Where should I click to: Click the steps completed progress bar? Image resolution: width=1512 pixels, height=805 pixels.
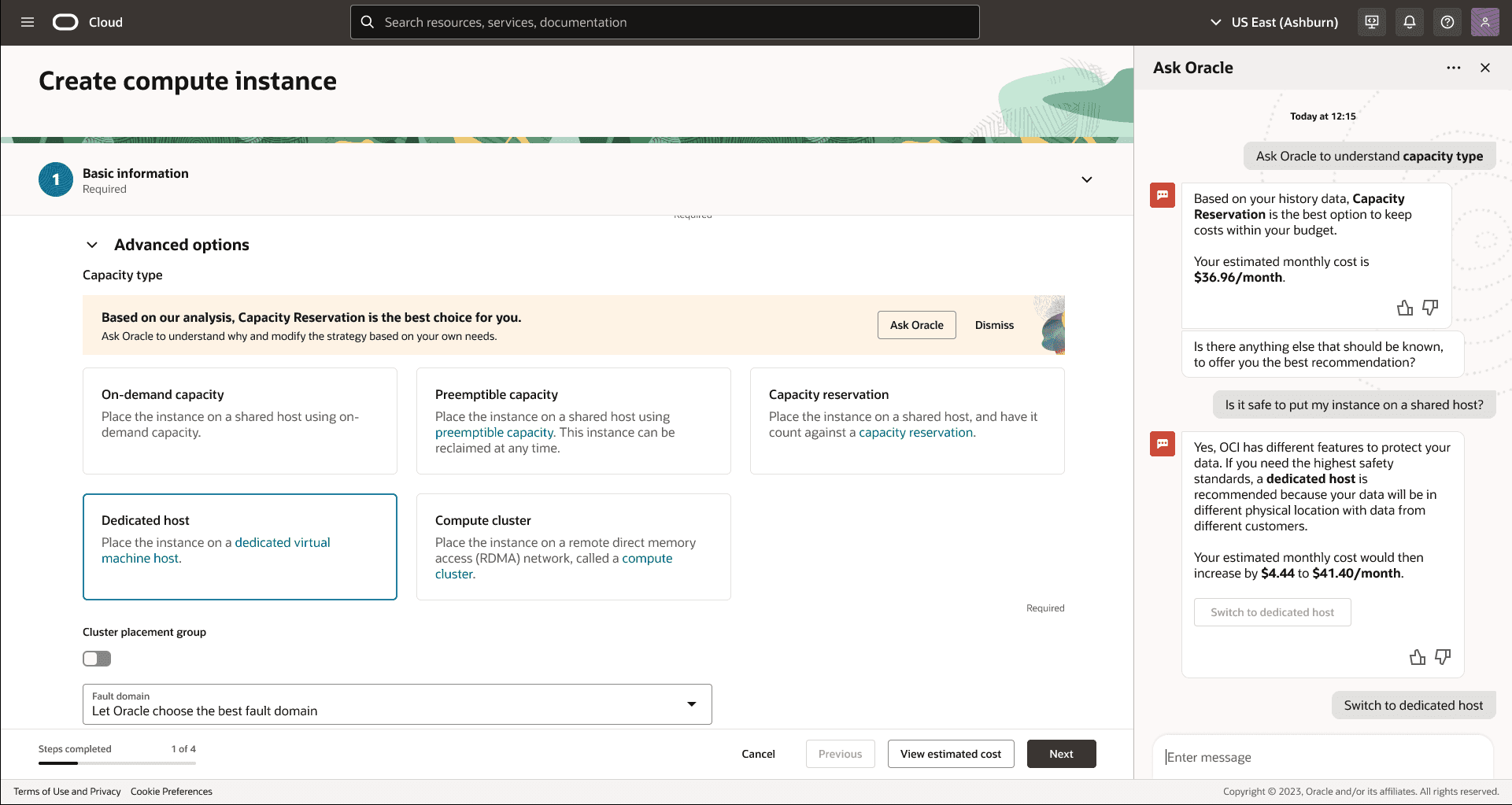[x=117, y=763]
